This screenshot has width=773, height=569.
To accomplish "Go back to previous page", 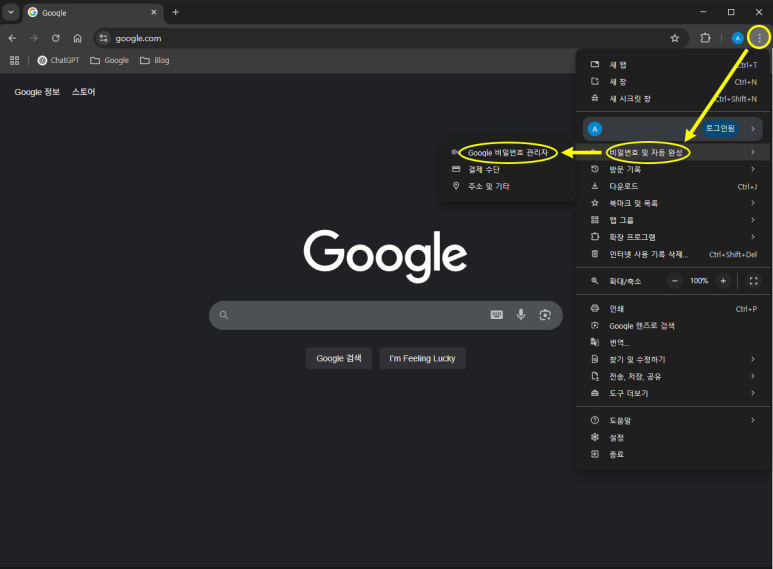I will coord(12,38).
